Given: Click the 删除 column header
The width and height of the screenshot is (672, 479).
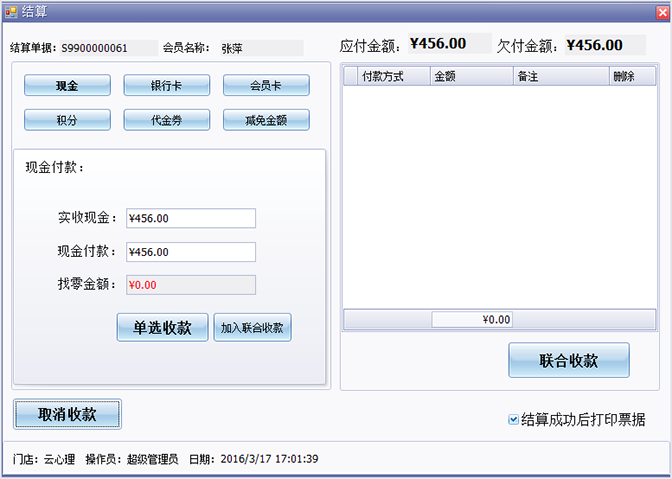Looking at the screenshot, I should coord(633,76).
